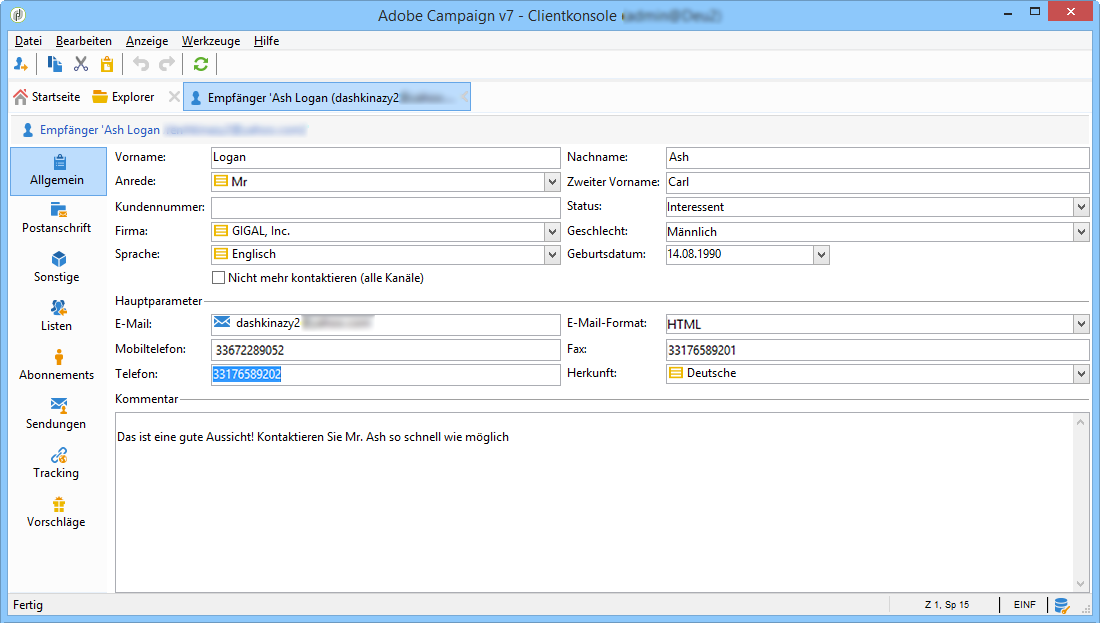
Task: Click the Mobiltelefon field
Action: [385, 350]
